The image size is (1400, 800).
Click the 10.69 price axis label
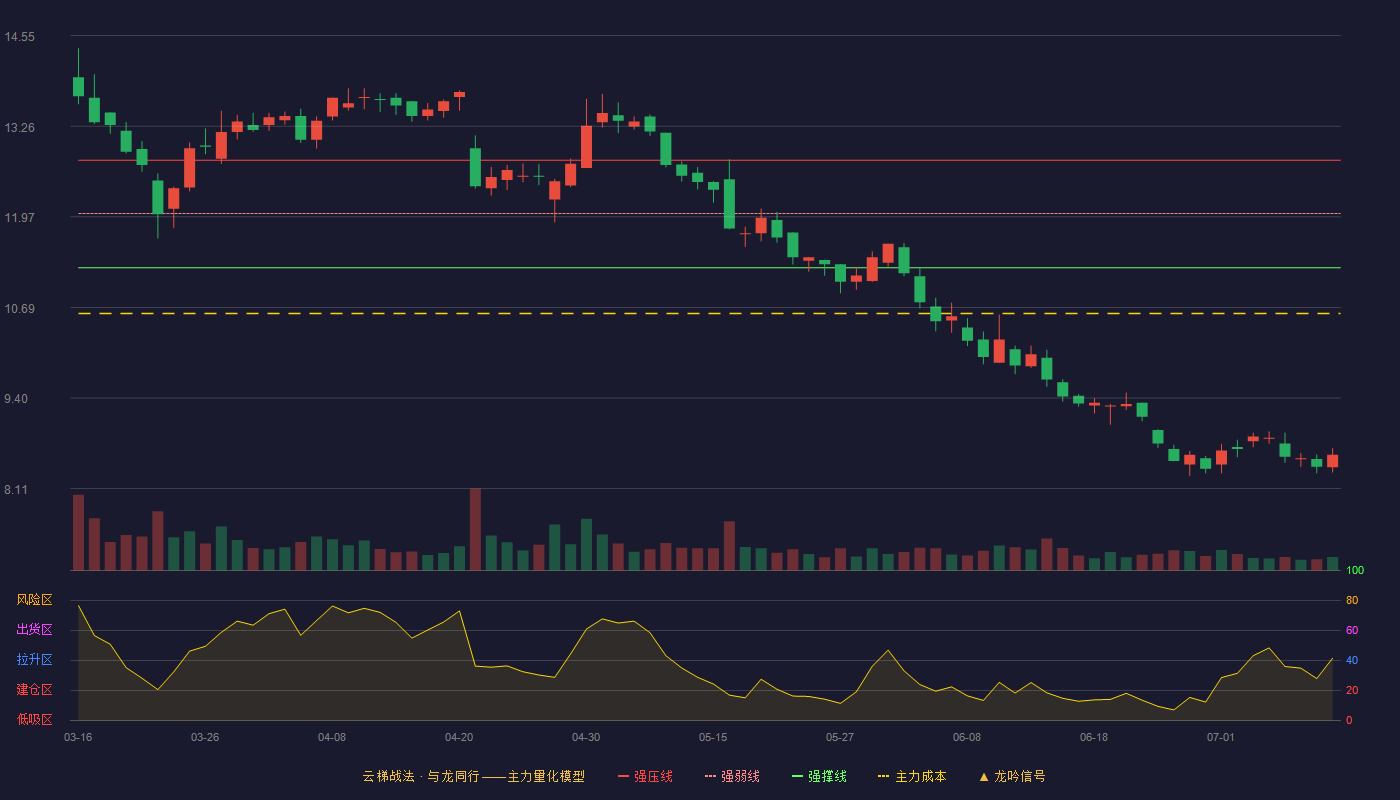[x=20, y=308]
